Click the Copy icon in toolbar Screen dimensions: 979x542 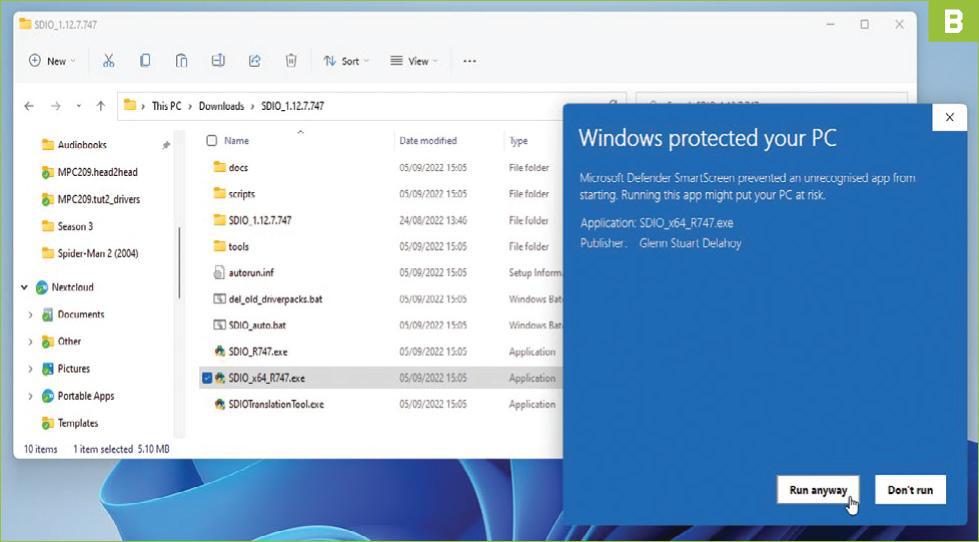[x=145, y=61]
